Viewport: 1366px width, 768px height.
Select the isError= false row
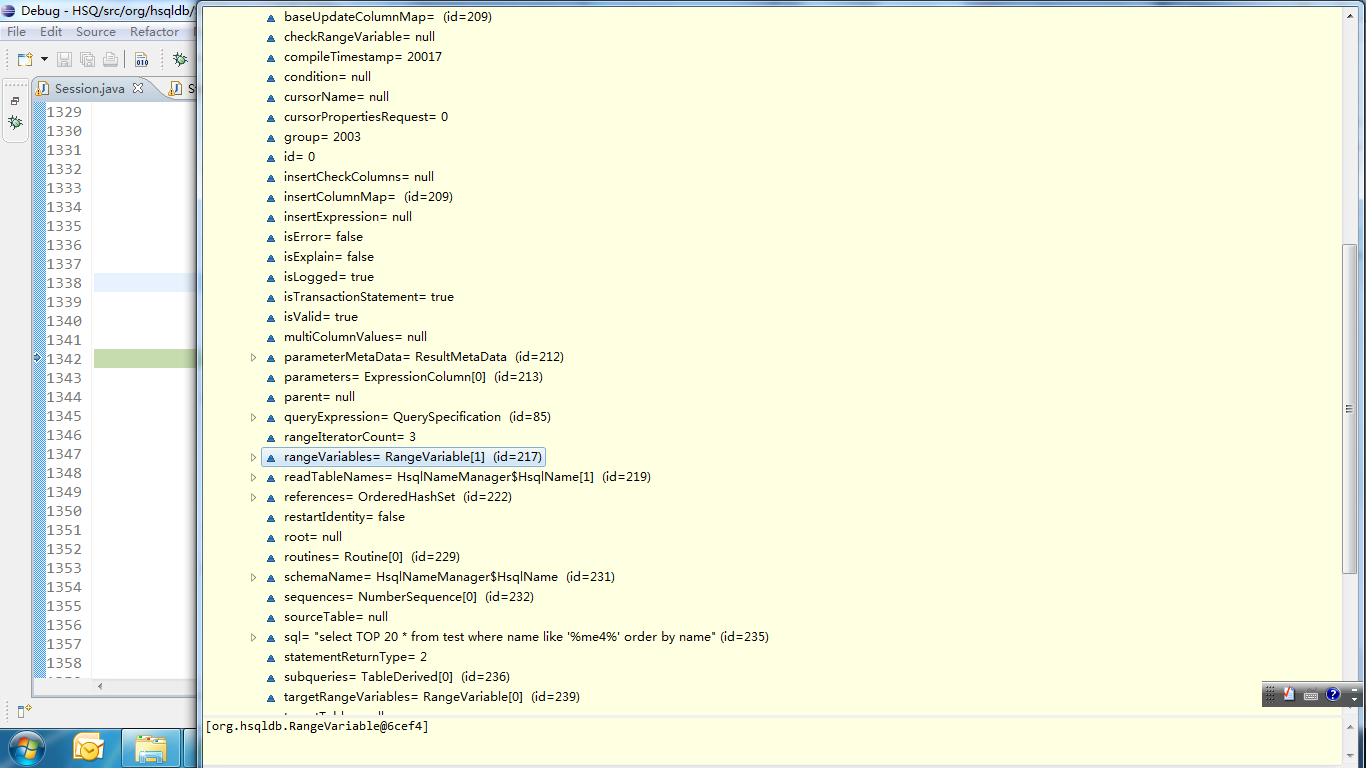pyautogui.click(x=314, y=237)
